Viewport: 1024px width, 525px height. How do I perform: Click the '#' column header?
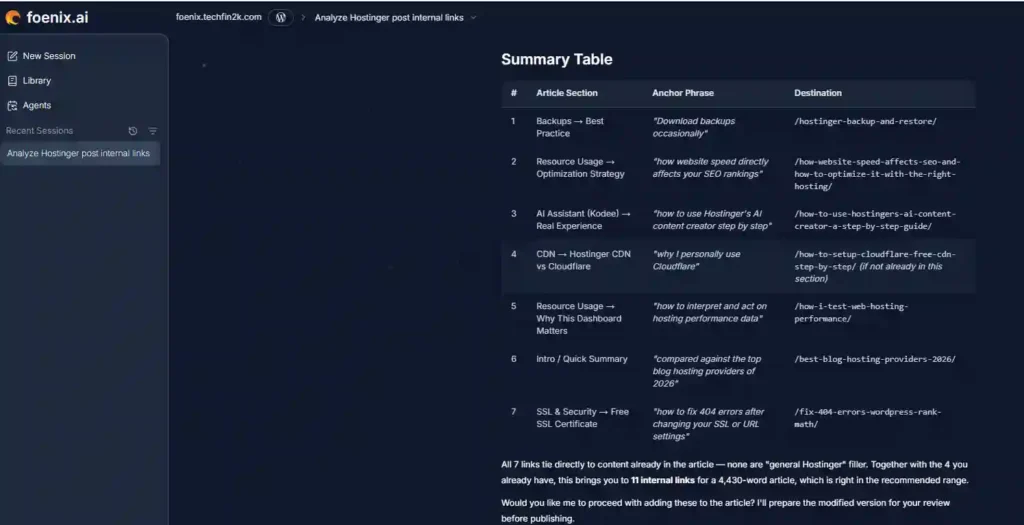(x=514, y=93)
